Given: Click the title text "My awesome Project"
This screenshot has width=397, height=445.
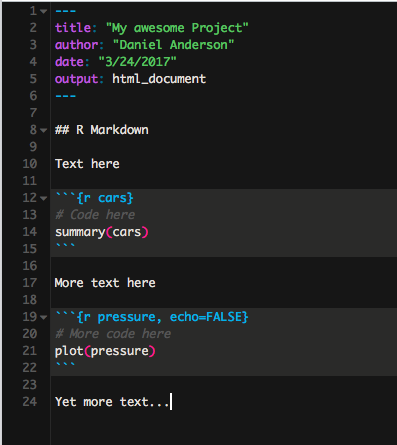Looking at the screenshot, I should (177, 28).
